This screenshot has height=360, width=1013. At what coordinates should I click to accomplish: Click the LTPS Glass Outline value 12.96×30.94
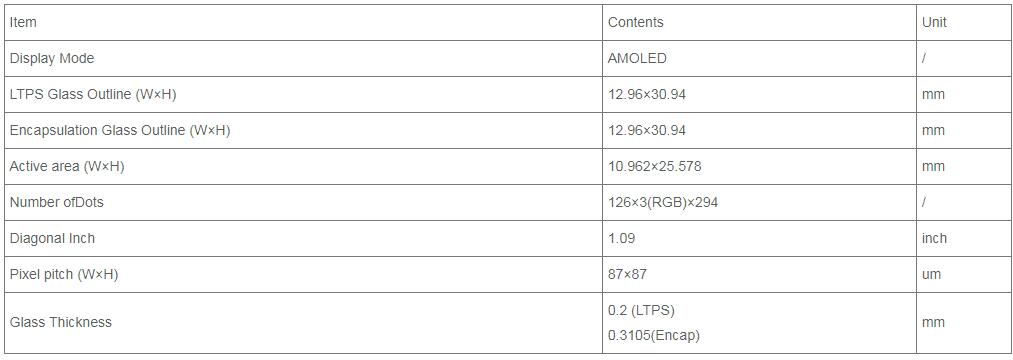click(647, 94)
